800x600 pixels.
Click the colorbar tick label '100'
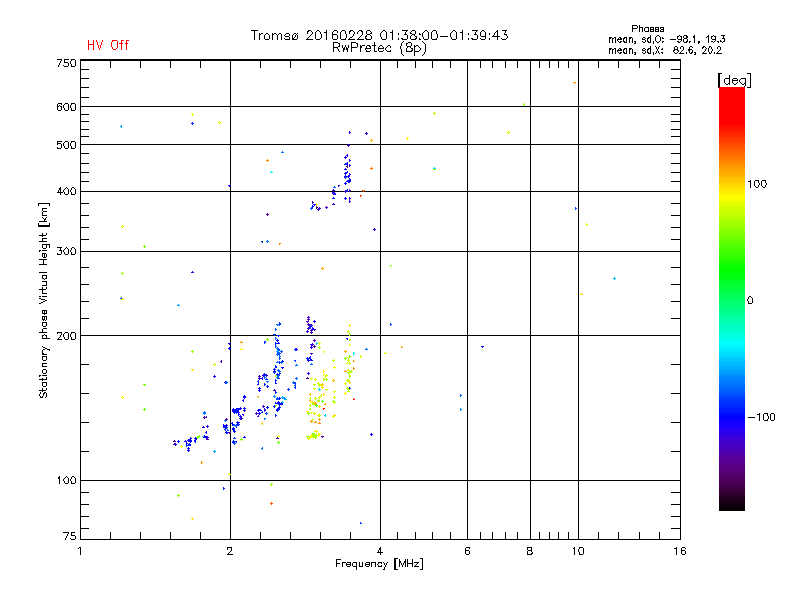[757, 184]
